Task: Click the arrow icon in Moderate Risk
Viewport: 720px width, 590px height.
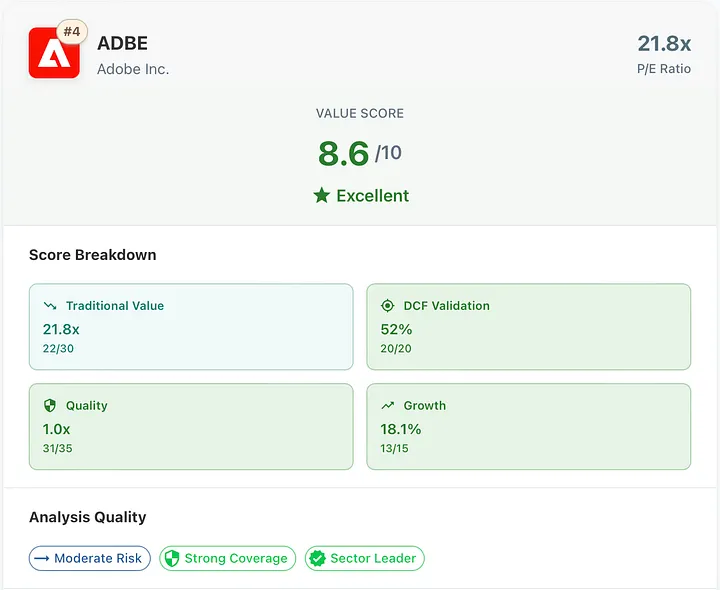Action: [42, 558]
